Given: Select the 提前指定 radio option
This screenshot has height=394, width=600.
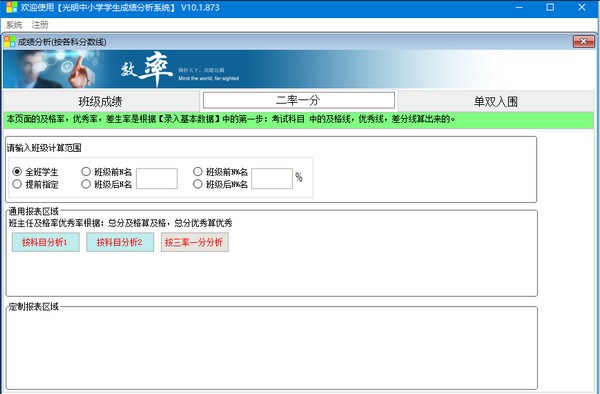Looking at the screenshot, I should tap(35, 184).
